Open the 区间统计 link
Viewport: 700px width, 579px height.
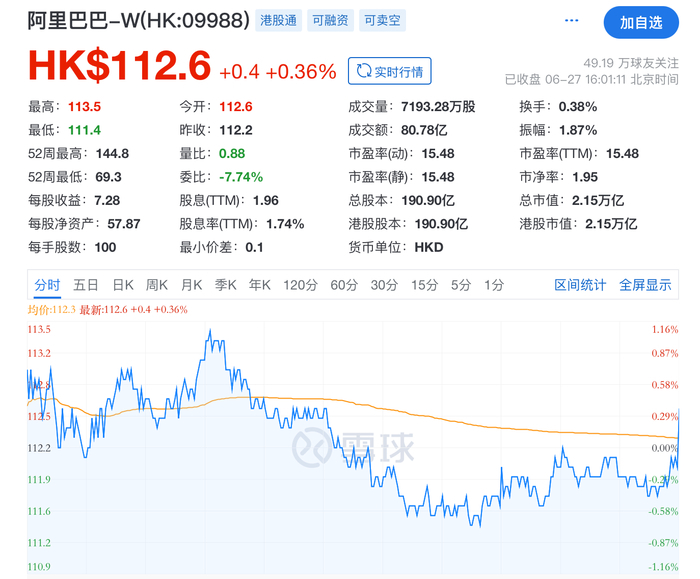pos(580,285)
